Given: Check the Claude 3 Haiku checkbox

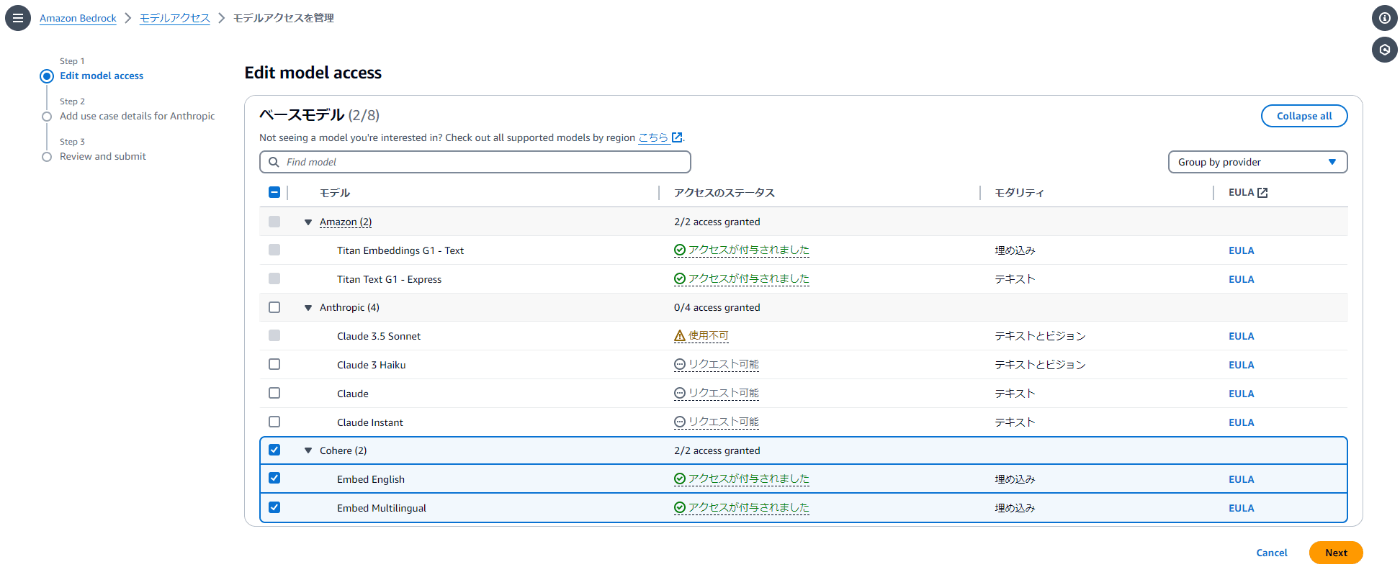Looking at the screenshot, I should (x=274, y=364).
